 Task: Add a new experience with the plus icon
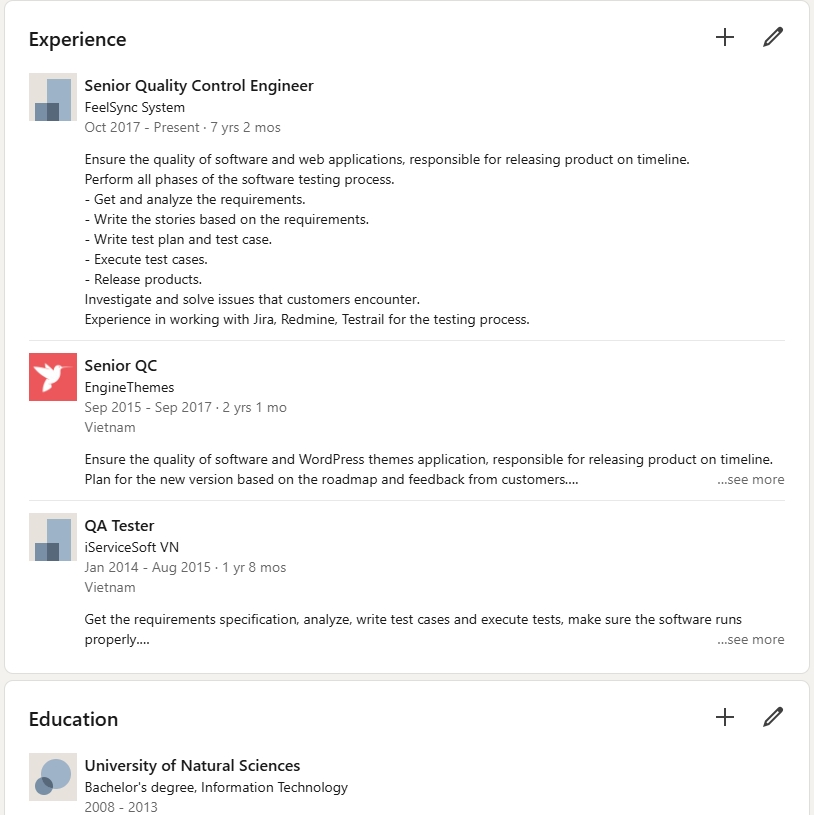tap(725, 37)
